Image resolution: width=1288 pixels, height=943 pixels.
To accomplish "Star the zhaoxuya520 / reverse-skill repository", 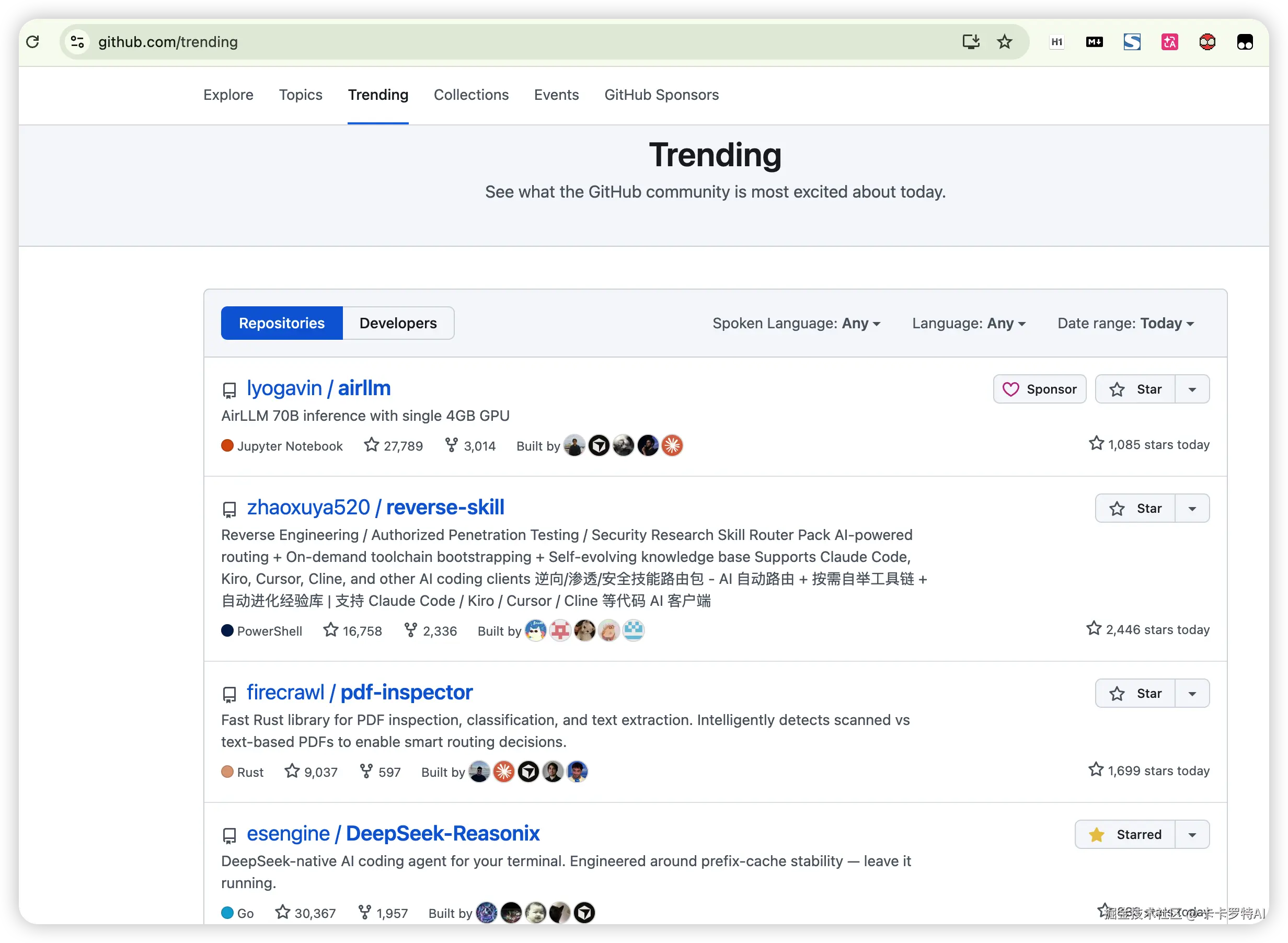I will pyautogui.click(x=1135, y=508).
